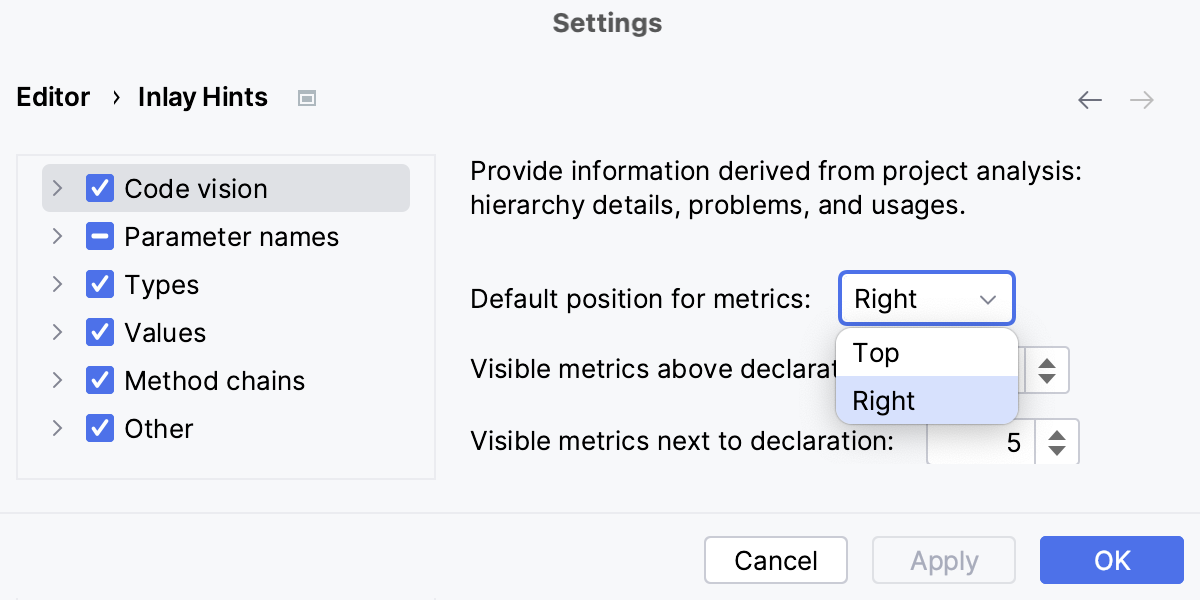Select the Right option in the dropdown

pyautogui.click(x=883, y=400)
